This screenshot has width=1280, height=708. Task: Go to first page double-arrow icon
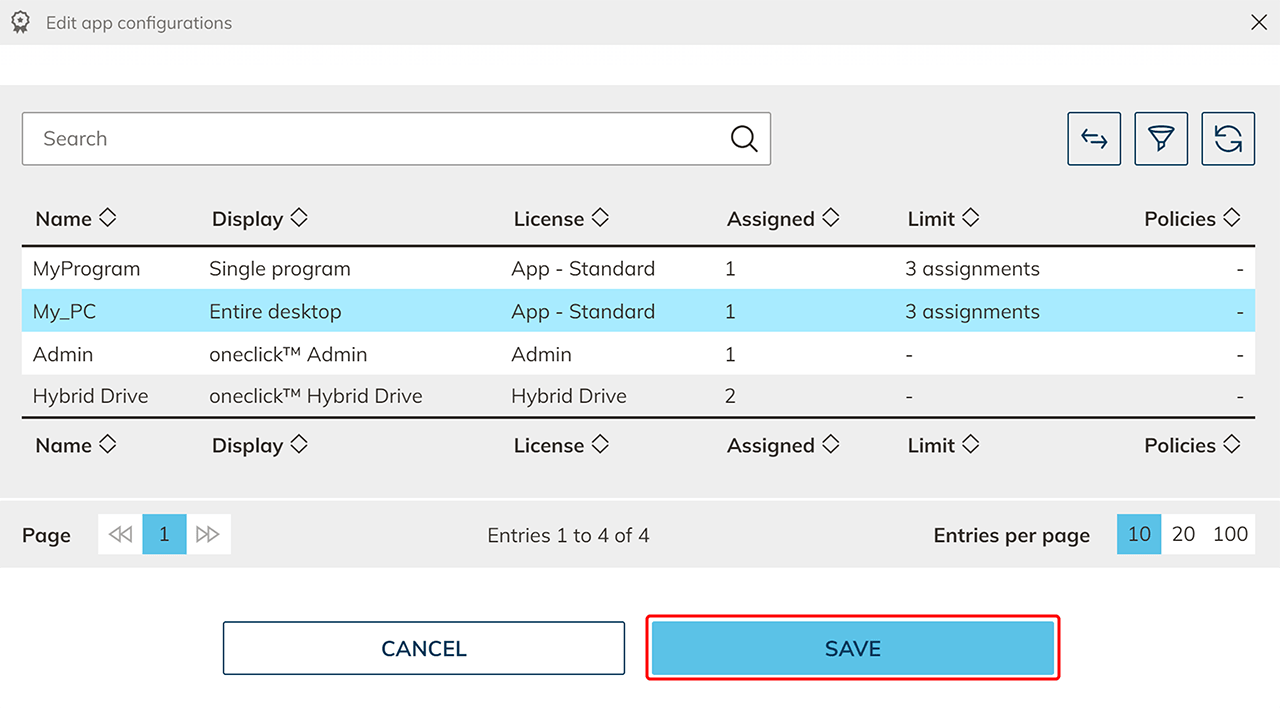click(x=121, y=535)
